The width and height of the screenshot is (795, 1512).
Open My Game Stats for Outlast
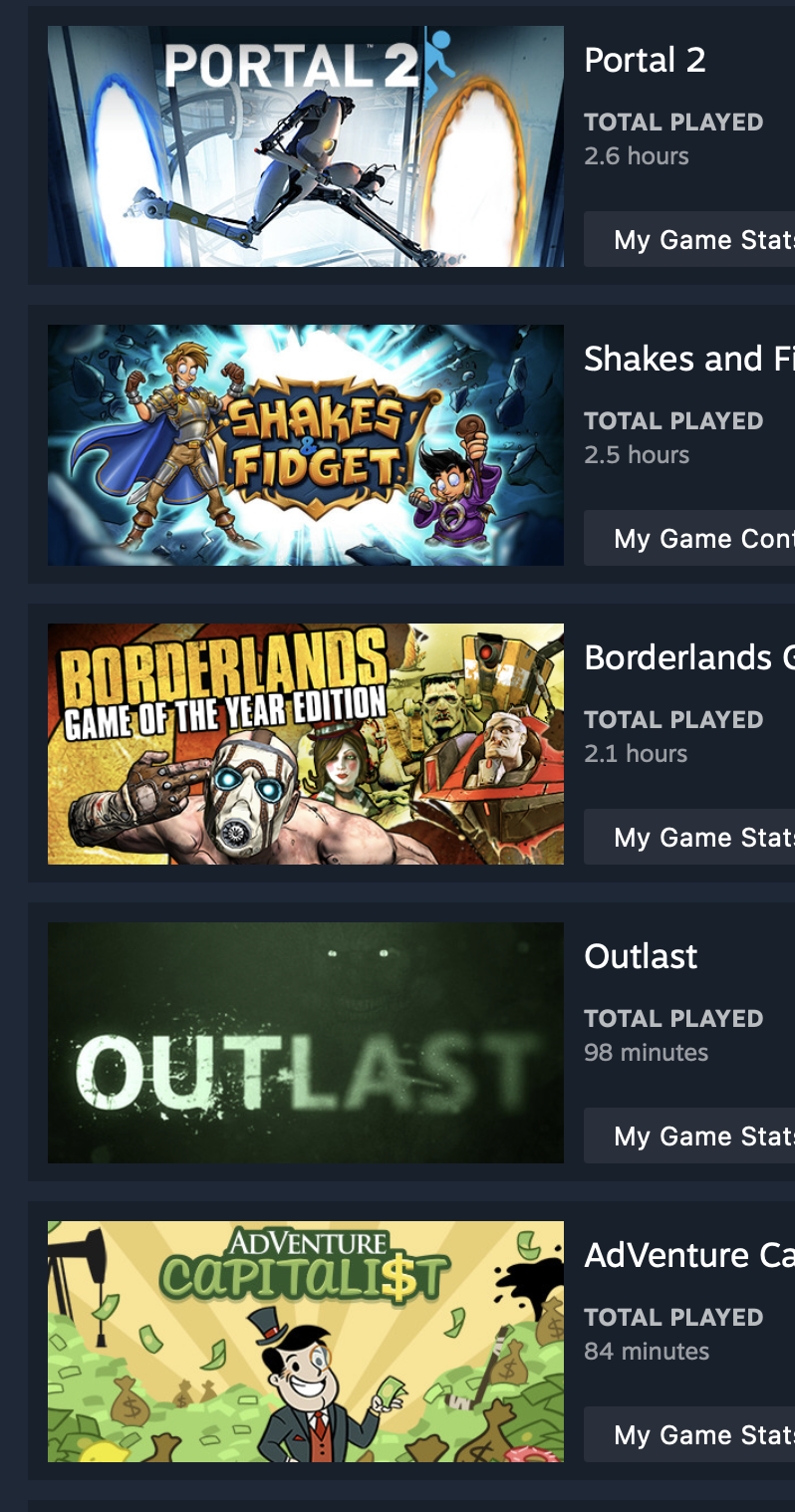tap(689, 1135)
